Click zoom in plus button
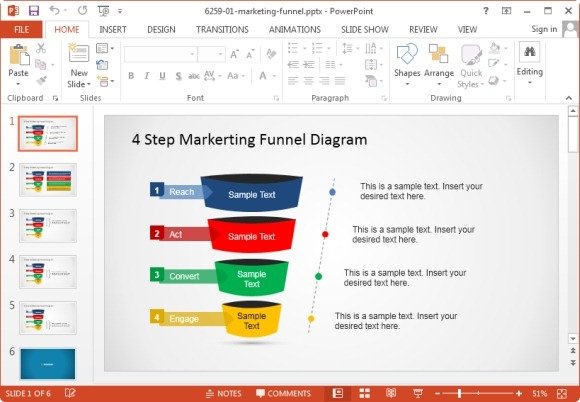The image size is (580, 402). (x=519, y=393)
